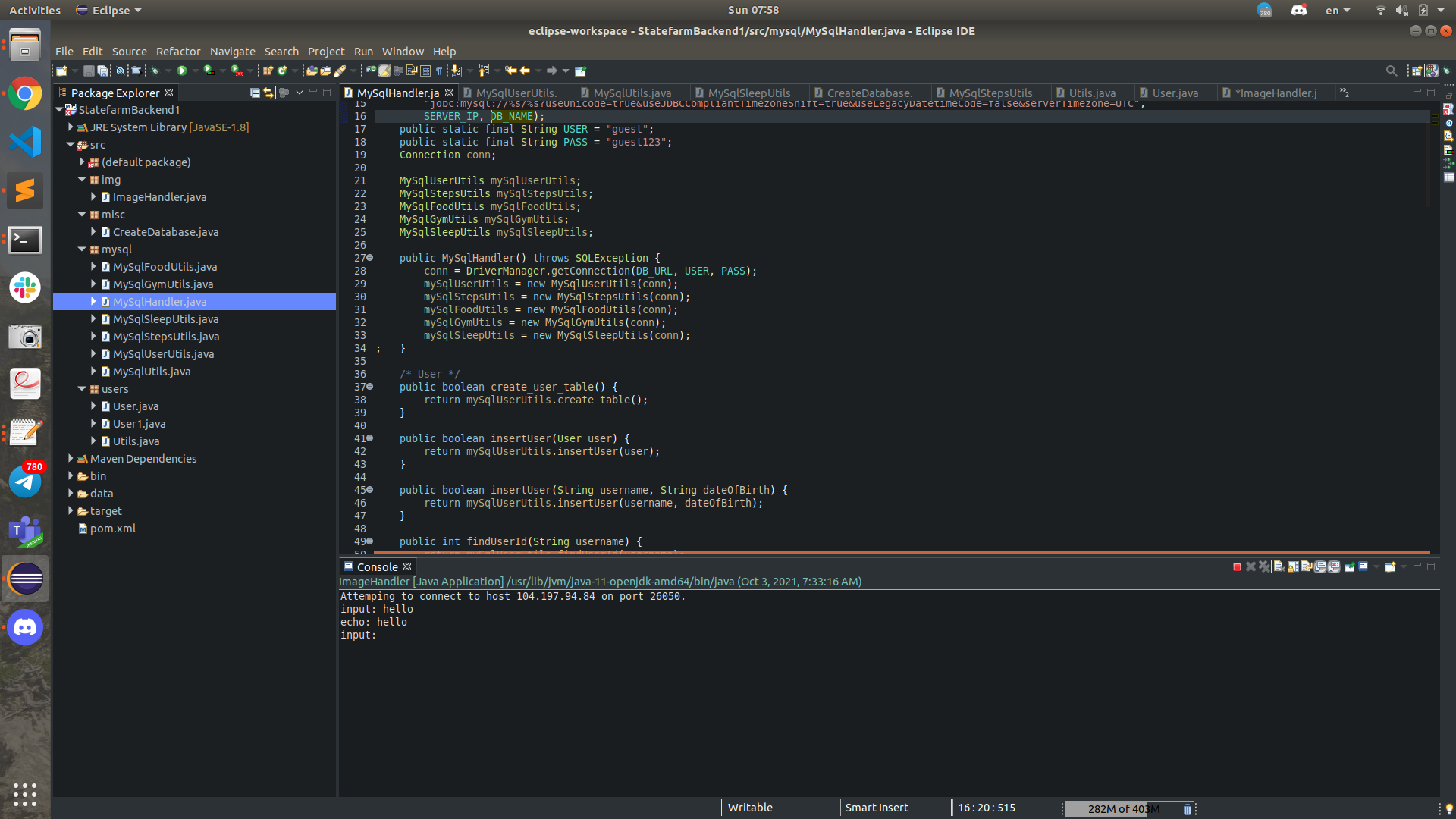Click Collapse All in Package Explorer
This screenshot has height=819, width=1456.
(x=255, y=93)
